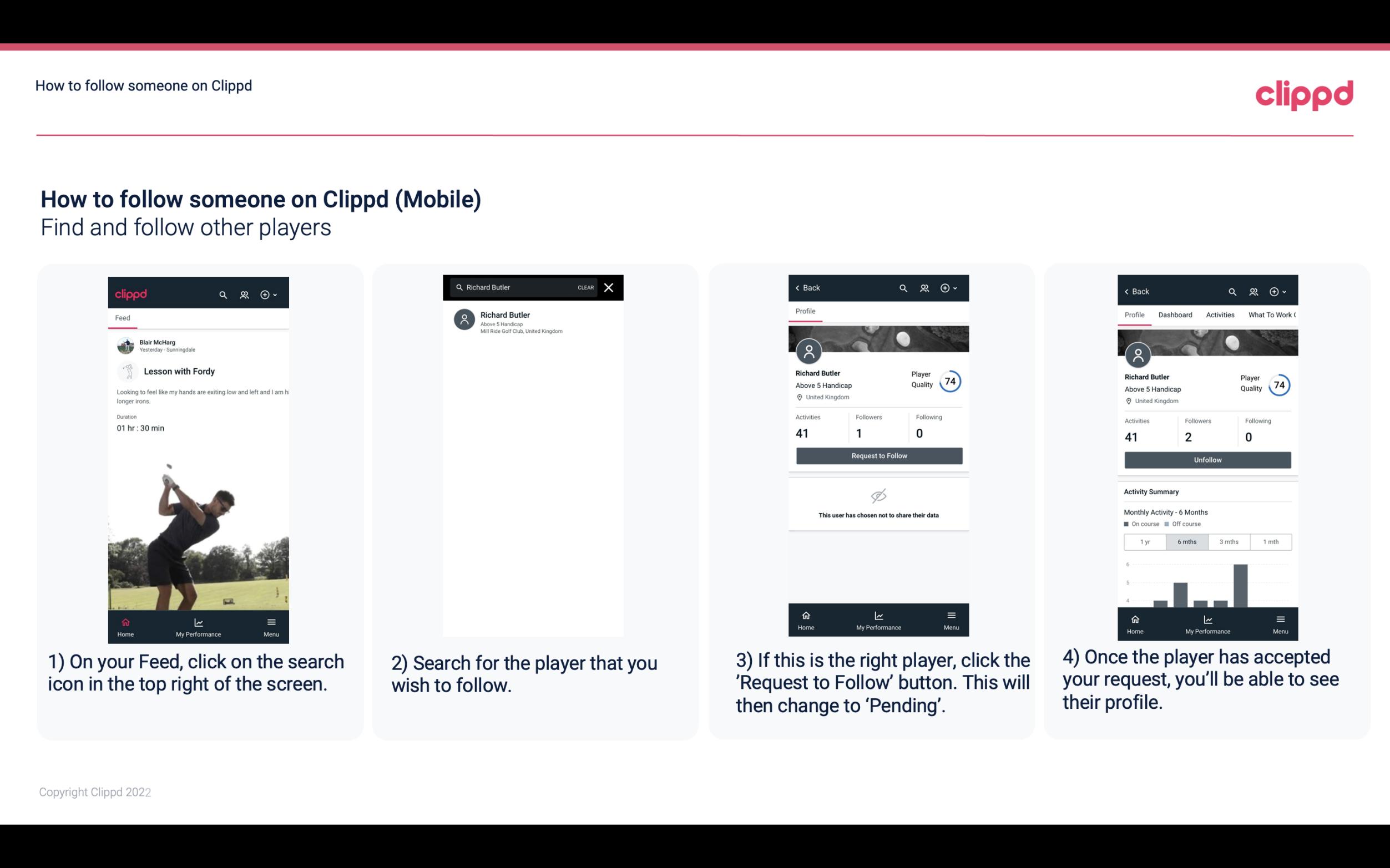Viewport: 1390px width, 868px height.
Task: Click the Back arrow icon on profile screen
Action: pyautogui.click(x=799, y=288)
